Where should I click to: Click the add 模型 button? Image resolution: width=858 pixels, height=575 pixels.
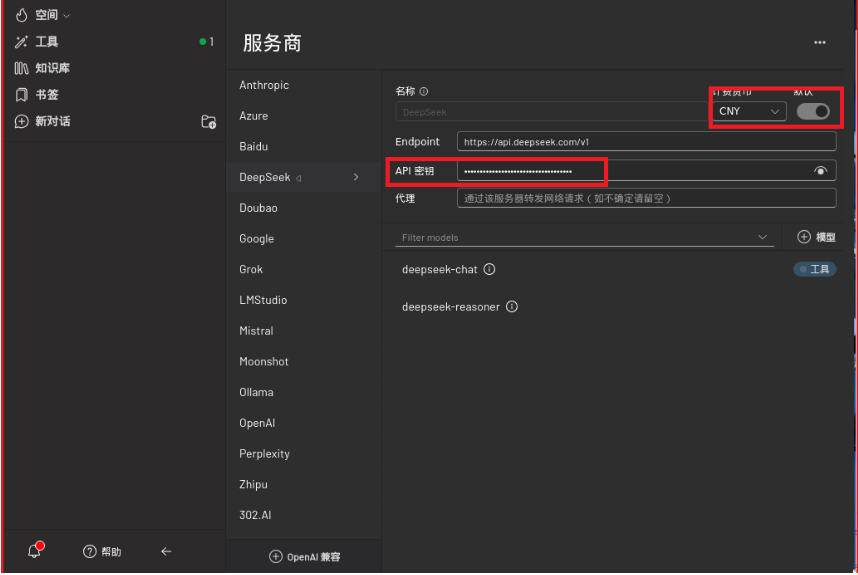(816, 237)
